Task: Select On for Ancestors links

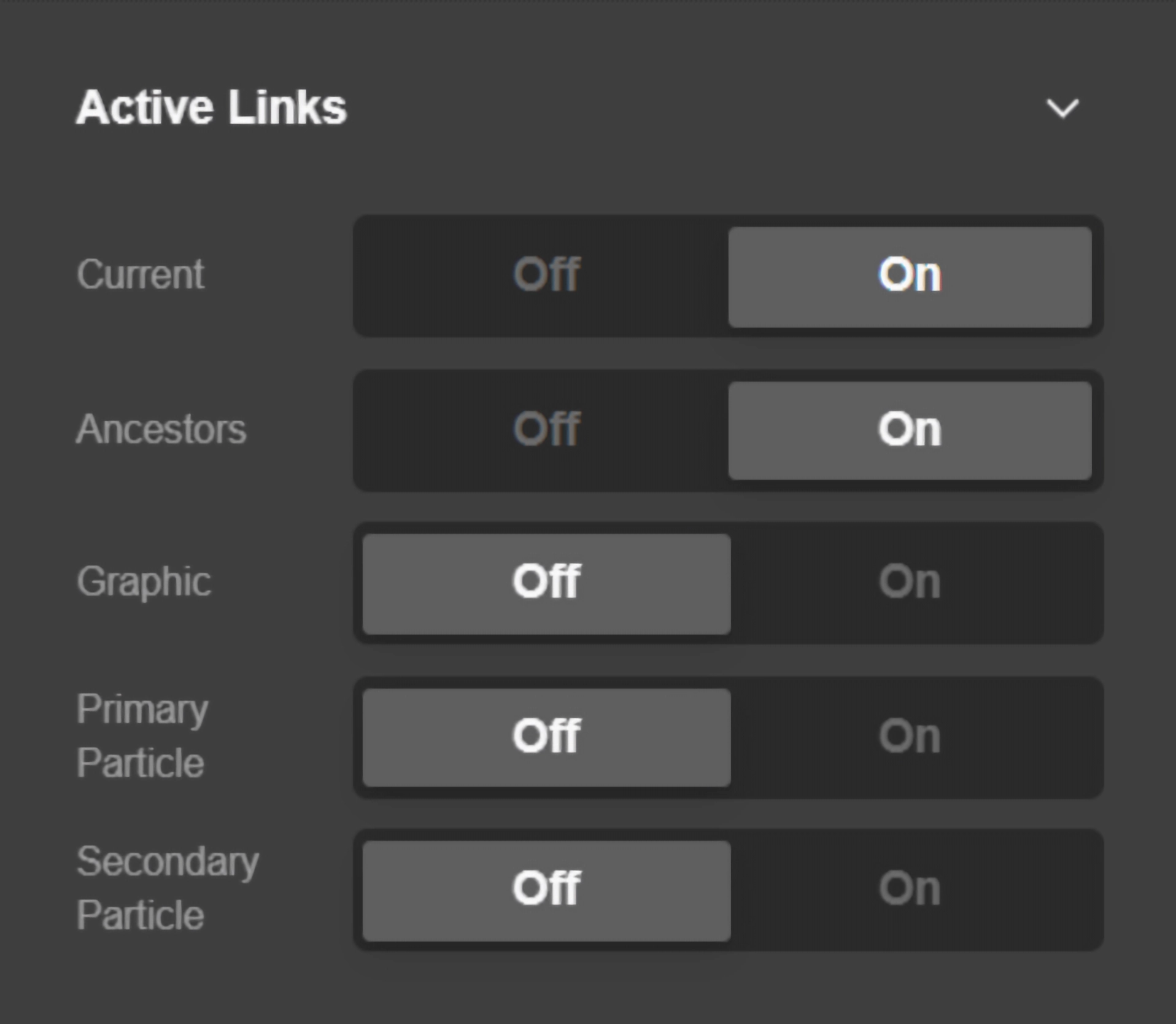Action: click(x=910, y=430)
